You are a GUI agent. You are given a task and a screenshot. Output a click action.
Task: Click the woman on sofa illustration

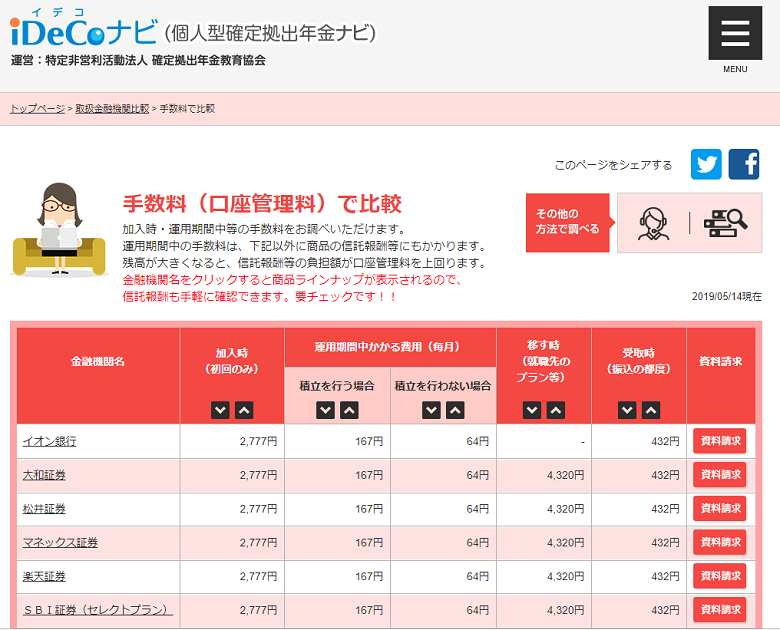tap(59, 229)
